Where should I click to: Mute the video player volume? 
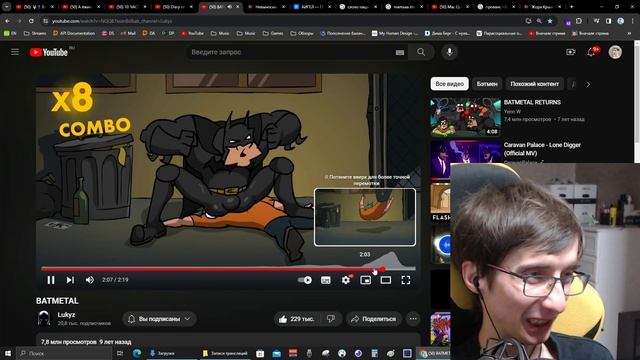pyautogui.click(x=89, y=280)
